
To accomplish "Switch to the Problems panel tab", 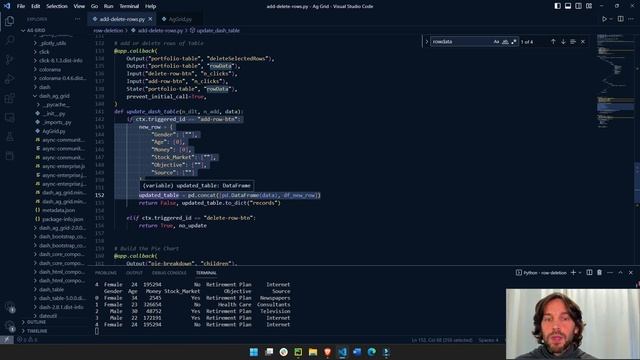I will (106, 273).
